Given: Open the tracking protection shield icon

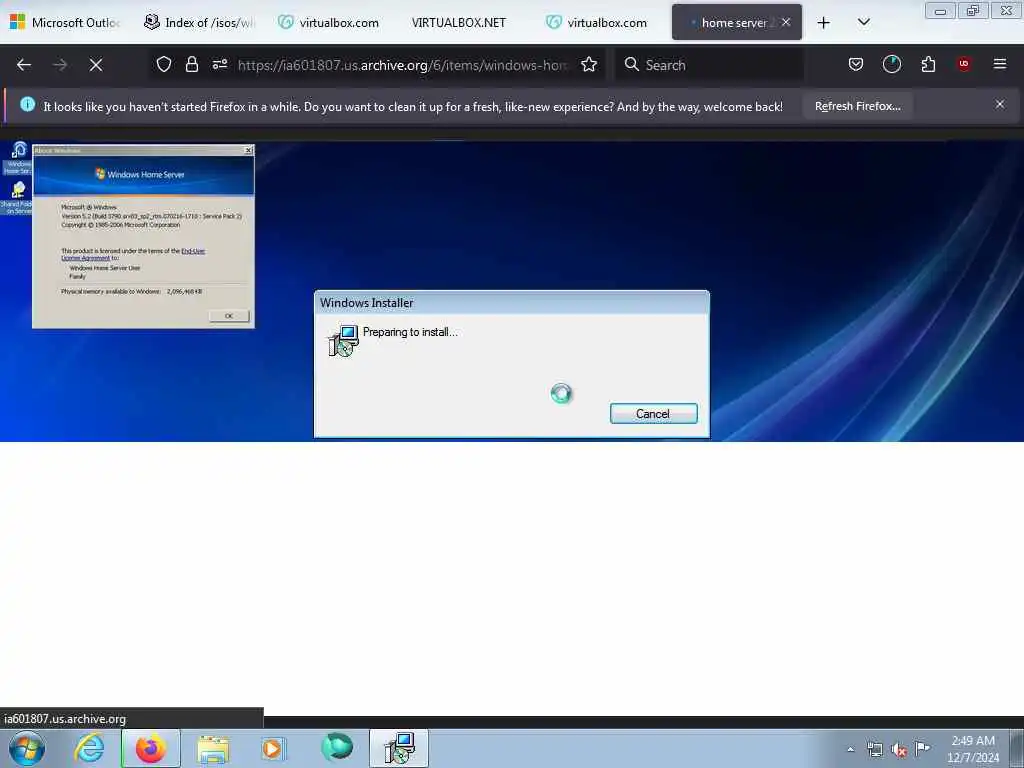Looking at the screenshot, I should pyautogui.click(x=164, y=64).
